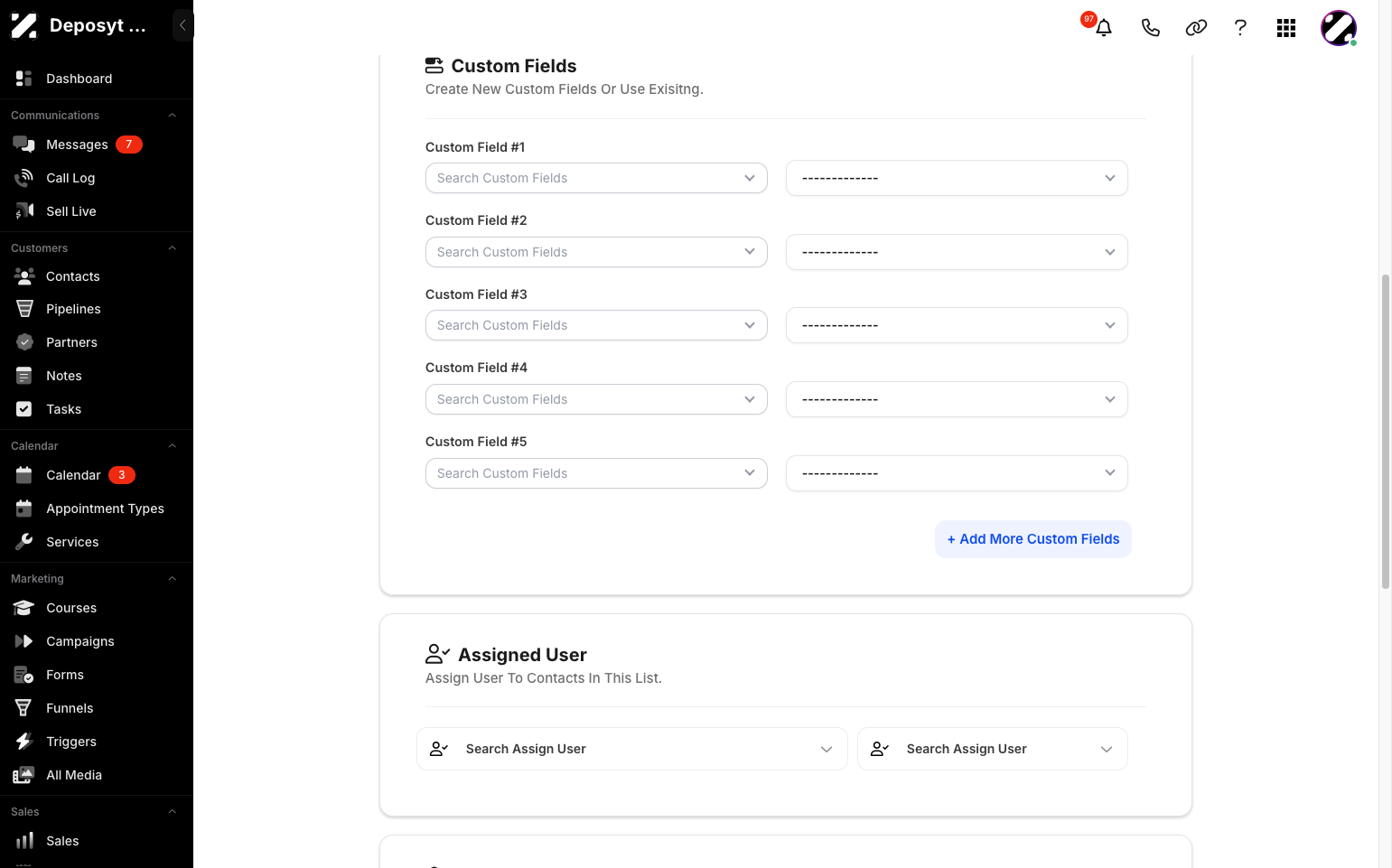Click the Pipelines funnel icon

pos(24,309)
